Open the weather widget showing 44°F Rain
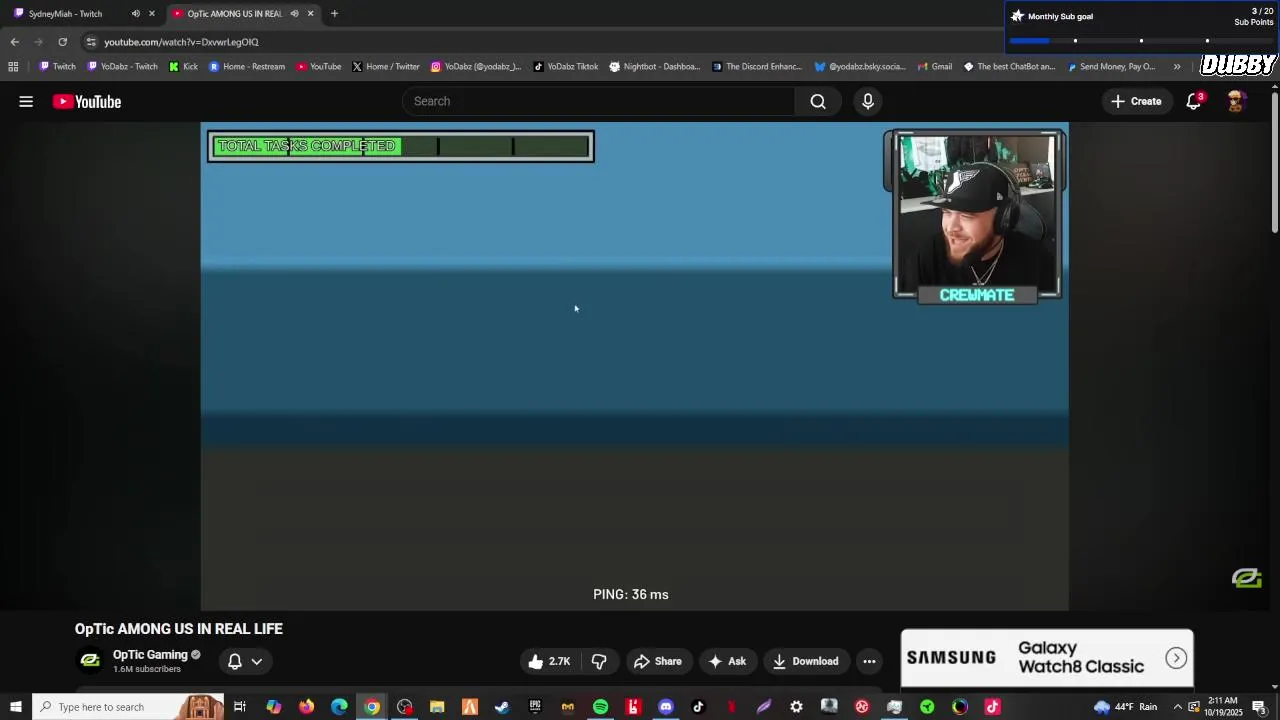Image resolution: width=1280 pixels, height=720 pixels. click(x=1125, y=707)
